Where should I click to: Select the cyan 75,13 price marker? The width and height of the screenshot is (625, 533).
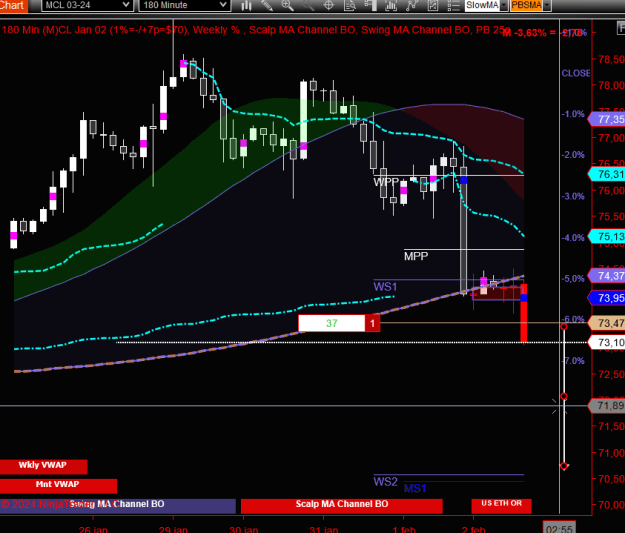pyautogui.click(x=607, y=236)
